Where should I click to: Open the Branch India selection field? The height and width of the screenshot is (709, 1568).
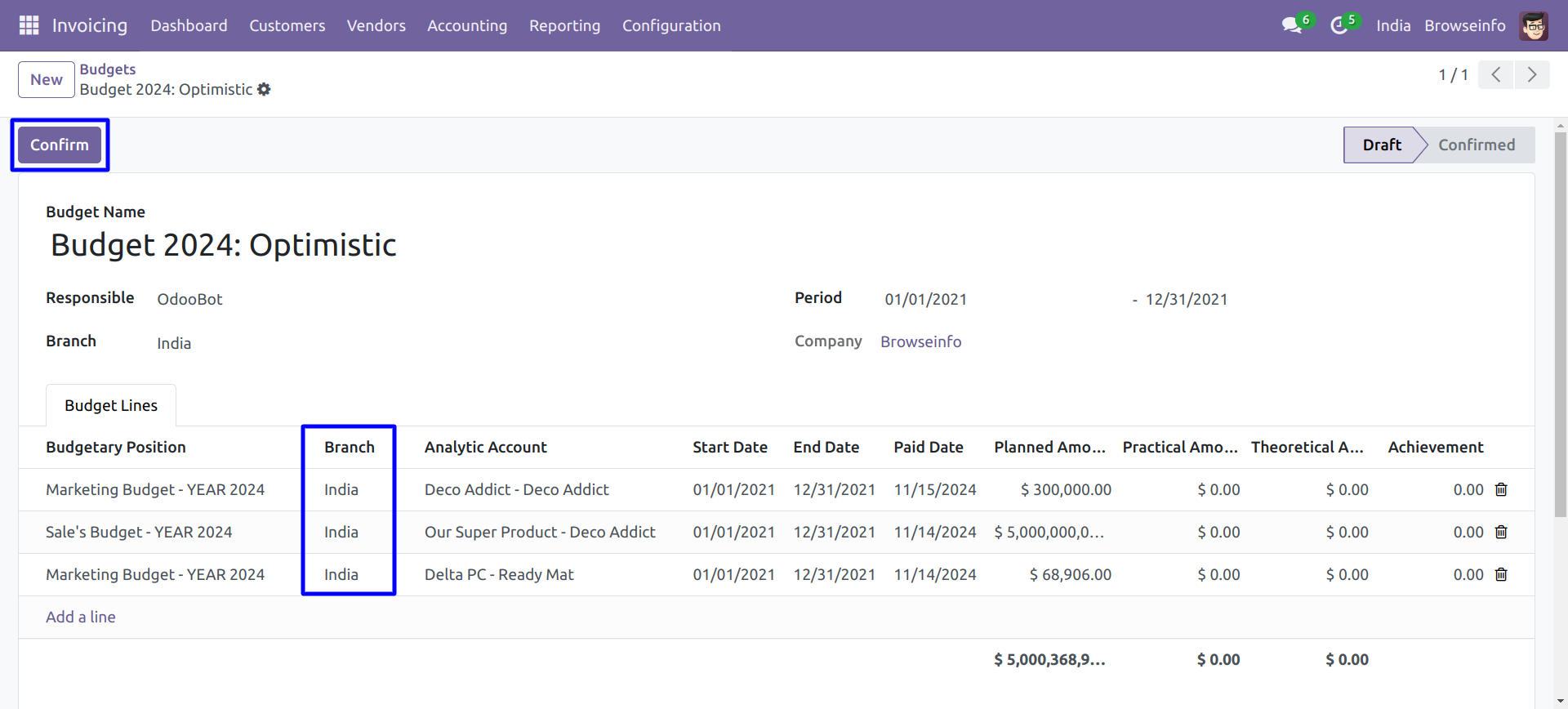click(x=174, y=344)
